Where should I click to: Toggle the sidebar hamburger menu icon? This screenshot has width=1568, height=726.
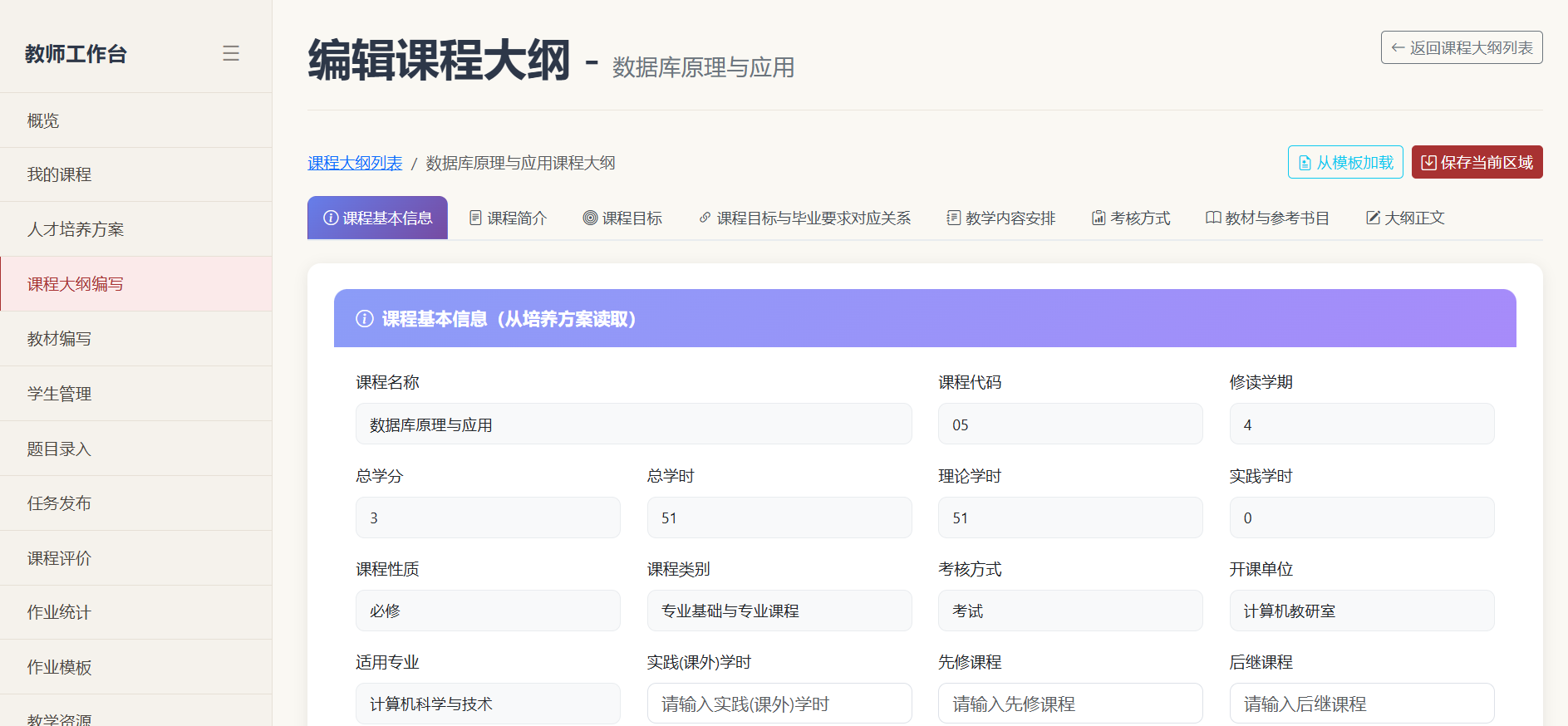pyautogui.click(x=231, y=54)
